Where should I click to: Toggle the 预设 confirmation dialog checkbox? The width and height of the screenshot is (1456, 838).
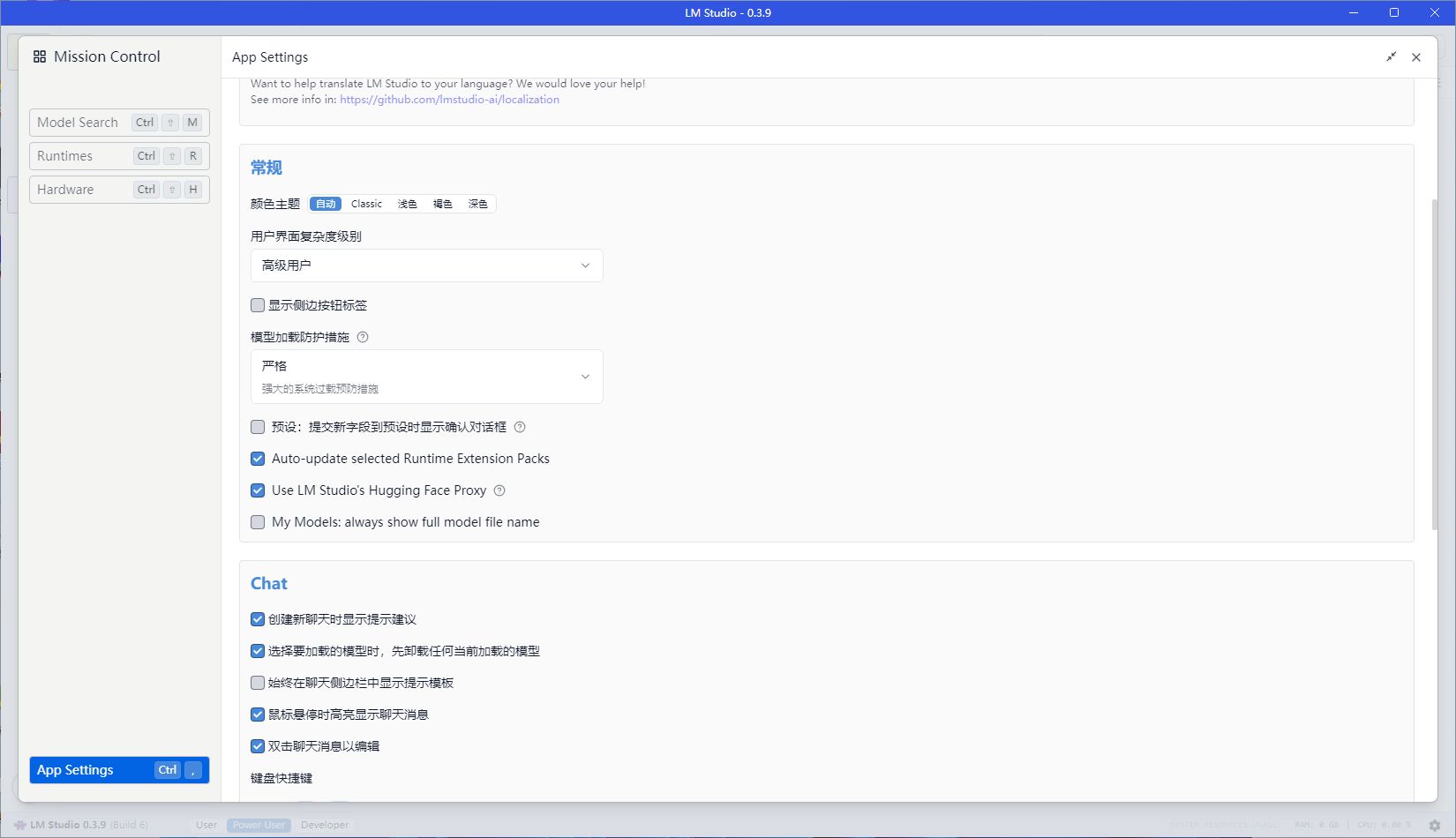258,427
